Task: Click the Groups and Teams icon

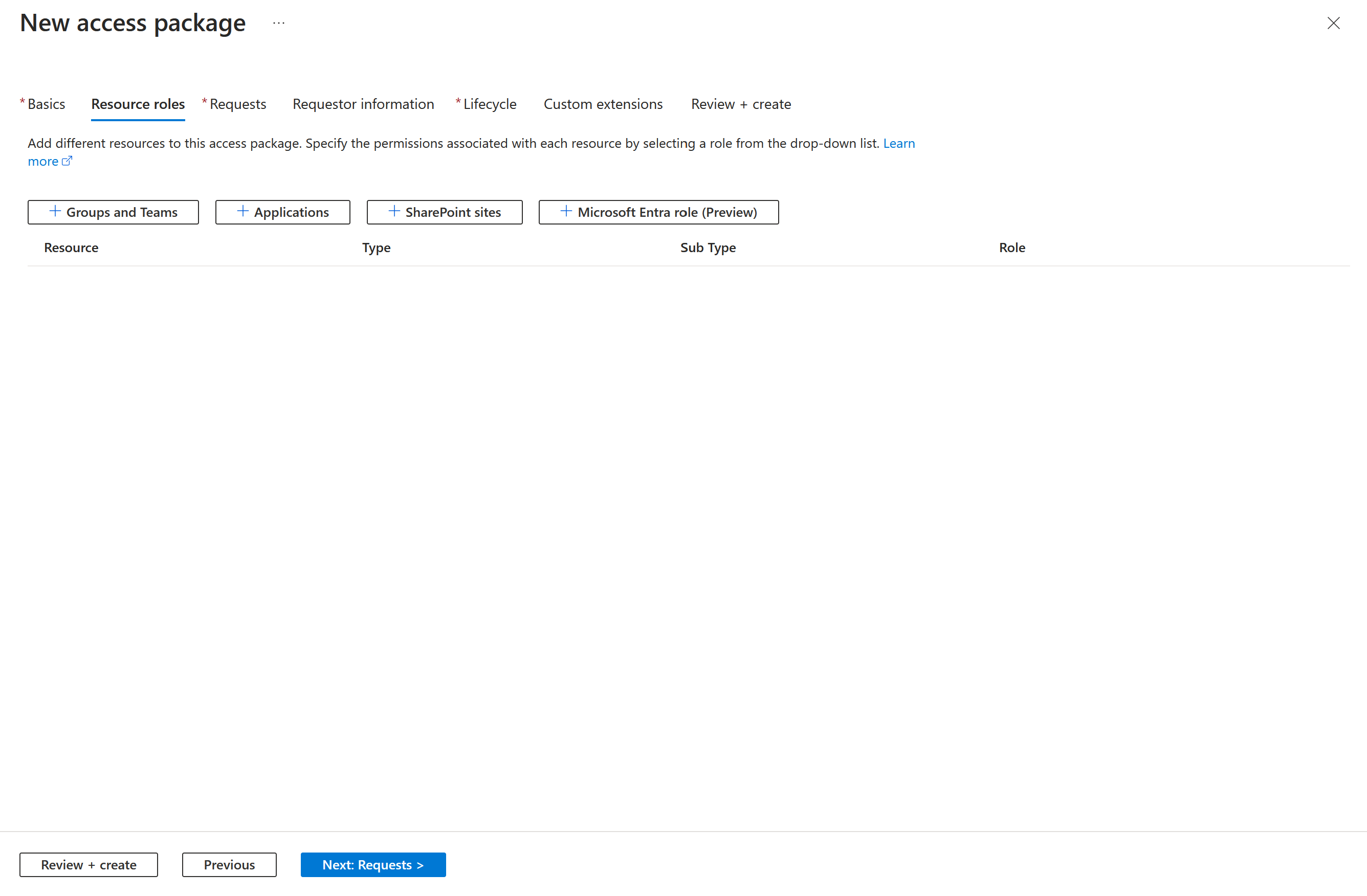Action: (54, 211)
